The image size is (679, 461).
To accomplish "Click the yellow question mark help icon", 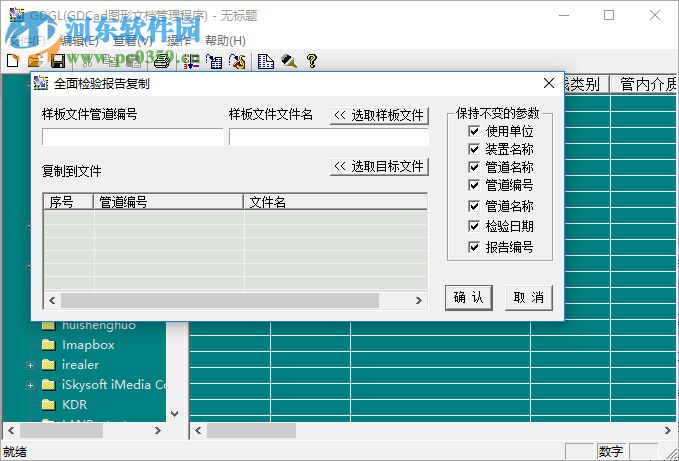I will click(x=312, y=61).
